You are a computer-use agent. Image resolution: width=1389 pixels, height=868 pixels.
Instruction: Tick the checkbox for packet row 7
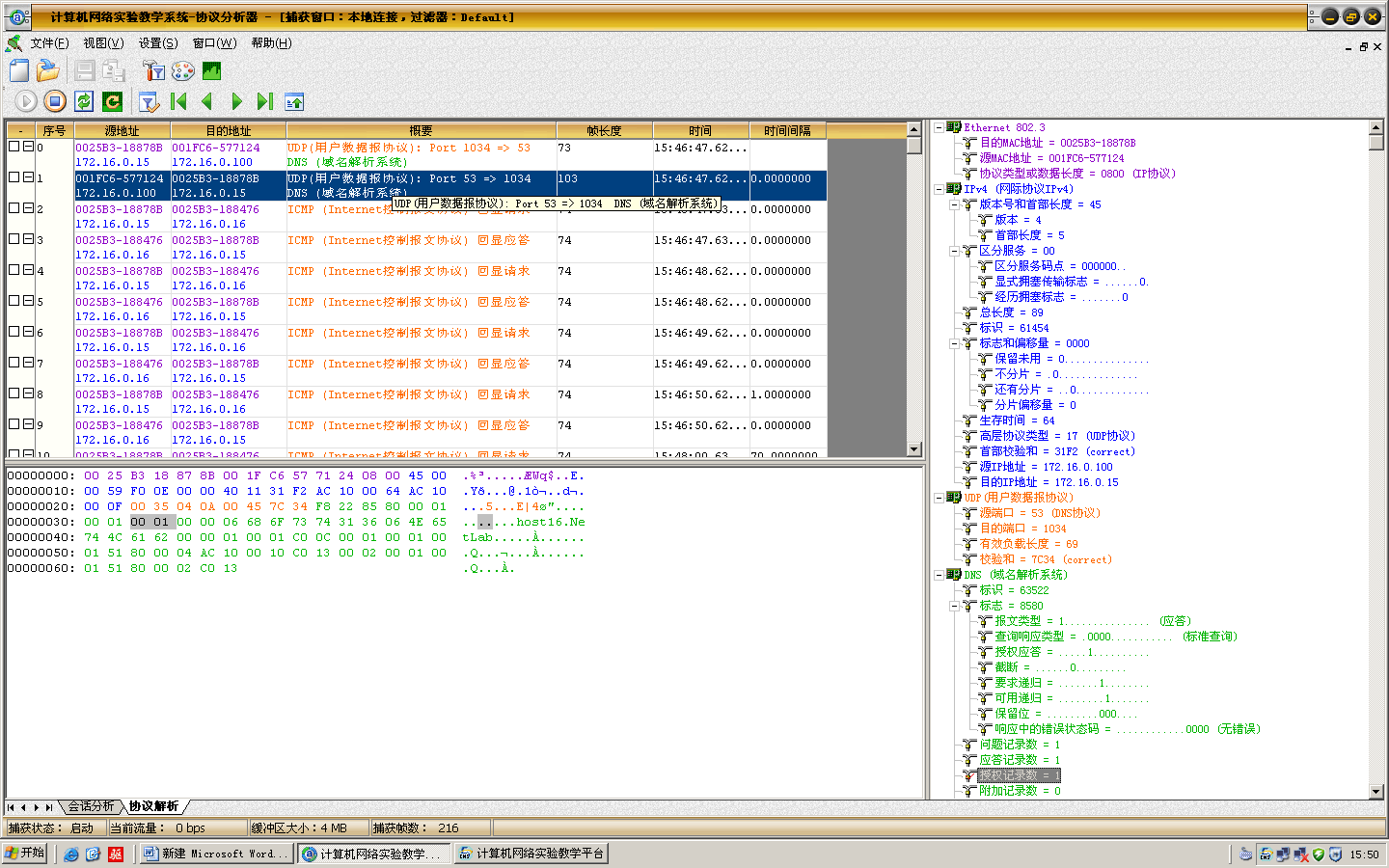(14, 363)
